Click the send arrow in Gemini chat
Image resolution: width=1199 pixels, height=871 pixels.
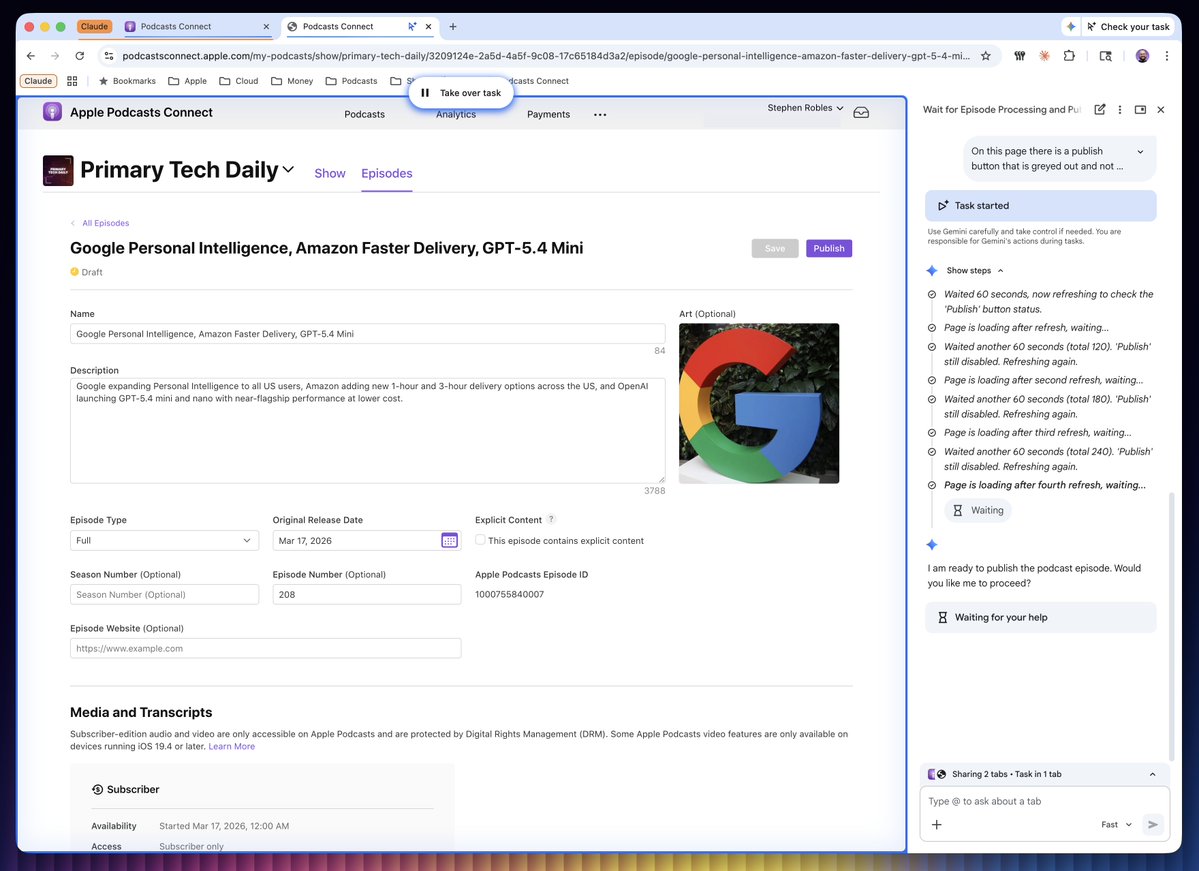1152,824
